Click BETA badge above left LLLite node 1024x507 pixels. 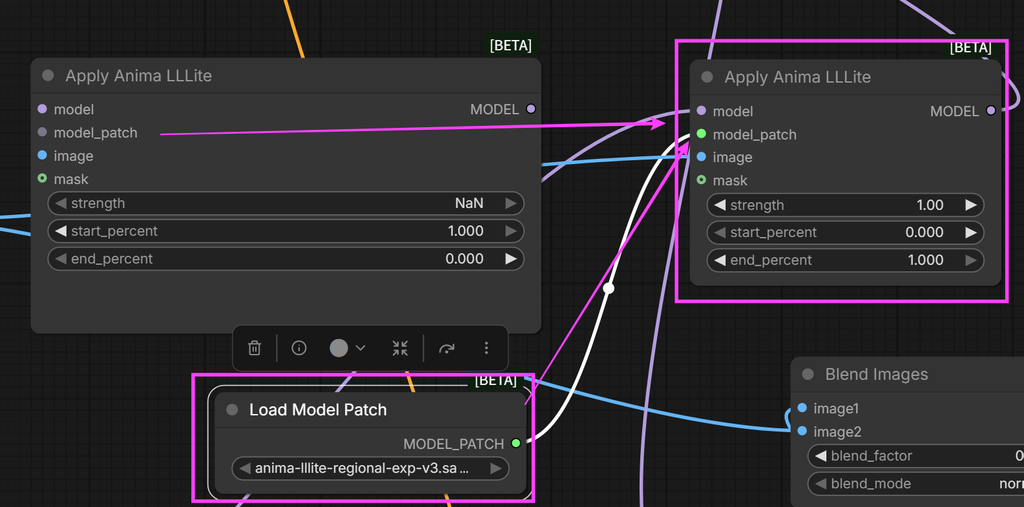[x=511, y=45]
